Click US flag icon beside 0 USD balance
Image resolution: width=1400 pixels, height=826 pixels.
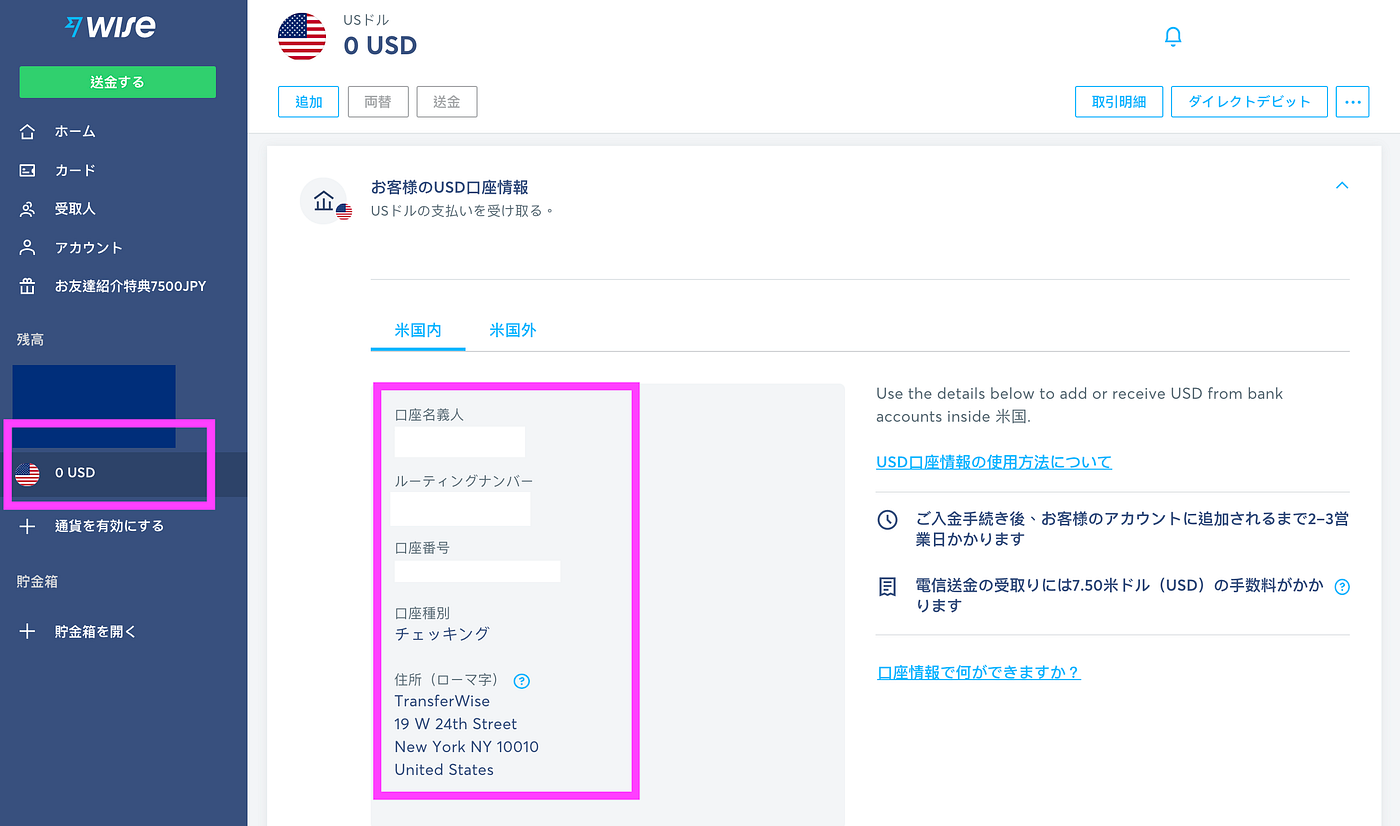tap(27, 474)
